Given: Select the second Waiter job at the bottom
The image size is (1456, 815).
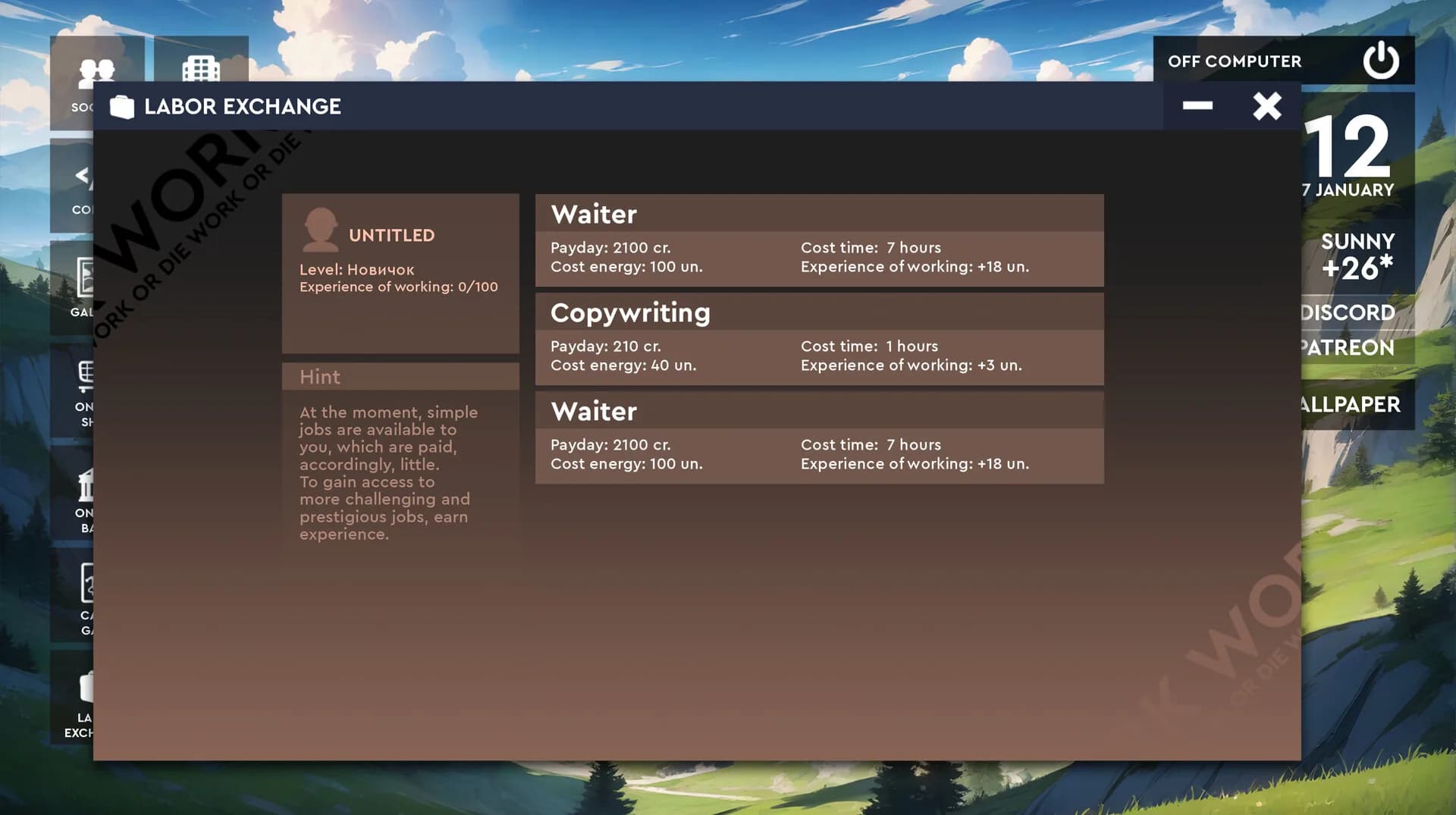Looking at the screenshot, I should pos(819,437).
